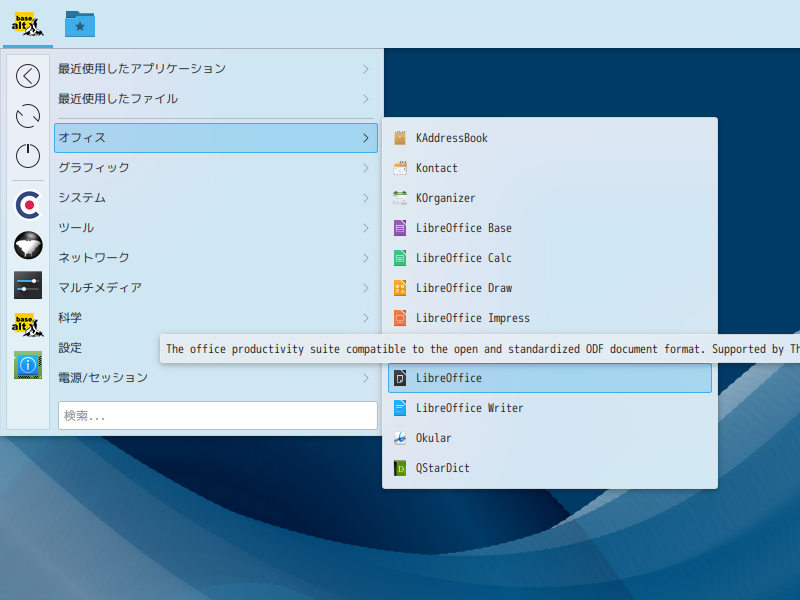Image resolution: width=800 pixels, height=600 pixels.
Task: Open the blue info center icon
Action: 28,365
